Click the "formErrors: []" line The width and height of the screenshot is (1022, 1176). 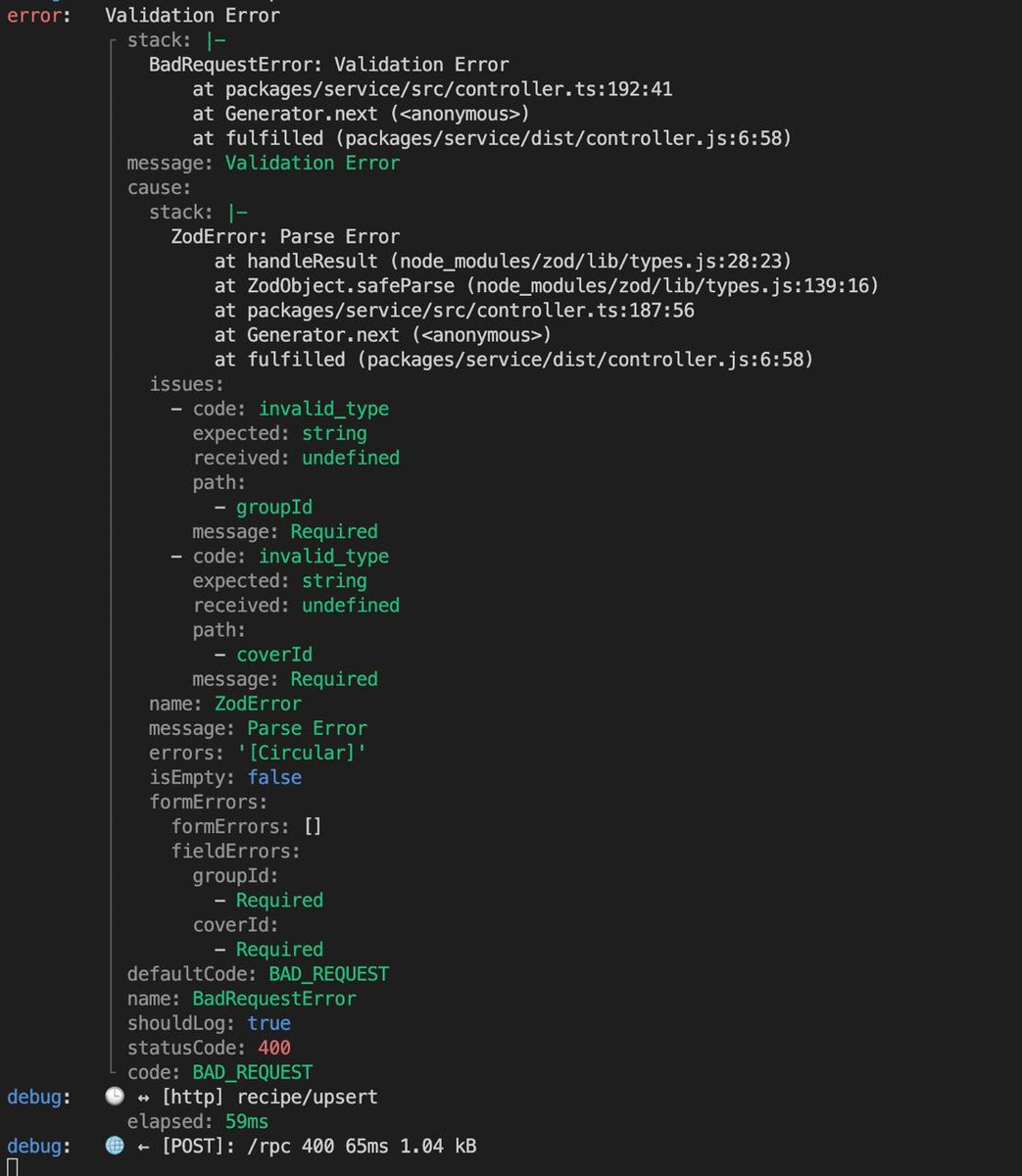pyautogui.click(x=247, y=826)
